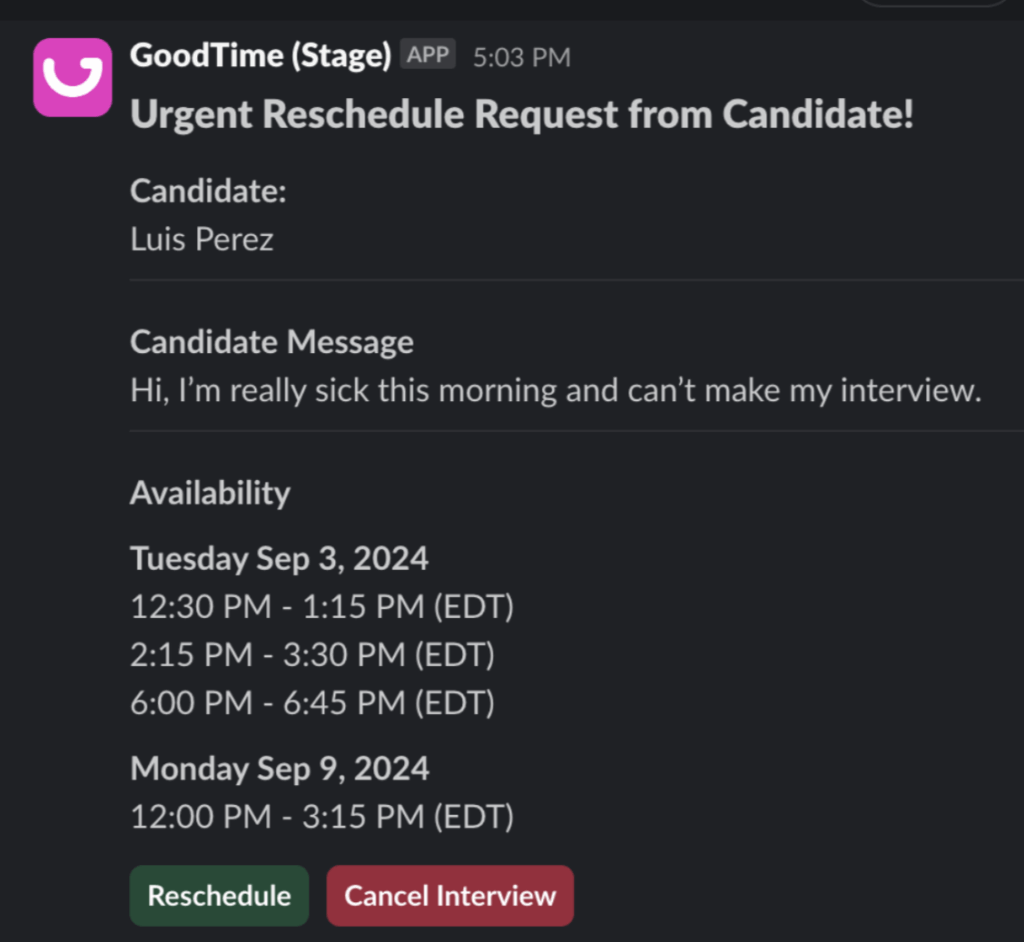
Task: Open the GoodTime (Stage) sender name
Action: click(x=260, y=56)
